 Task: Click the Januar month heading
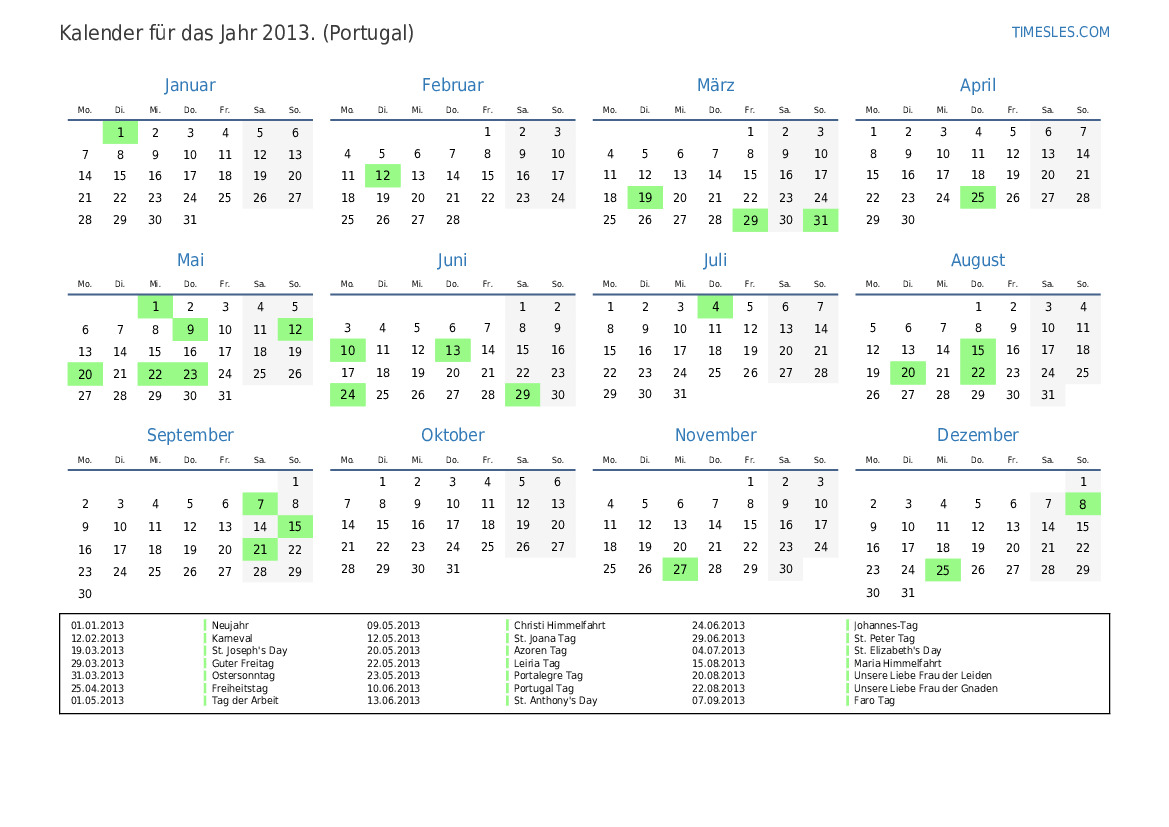(189, 86)
